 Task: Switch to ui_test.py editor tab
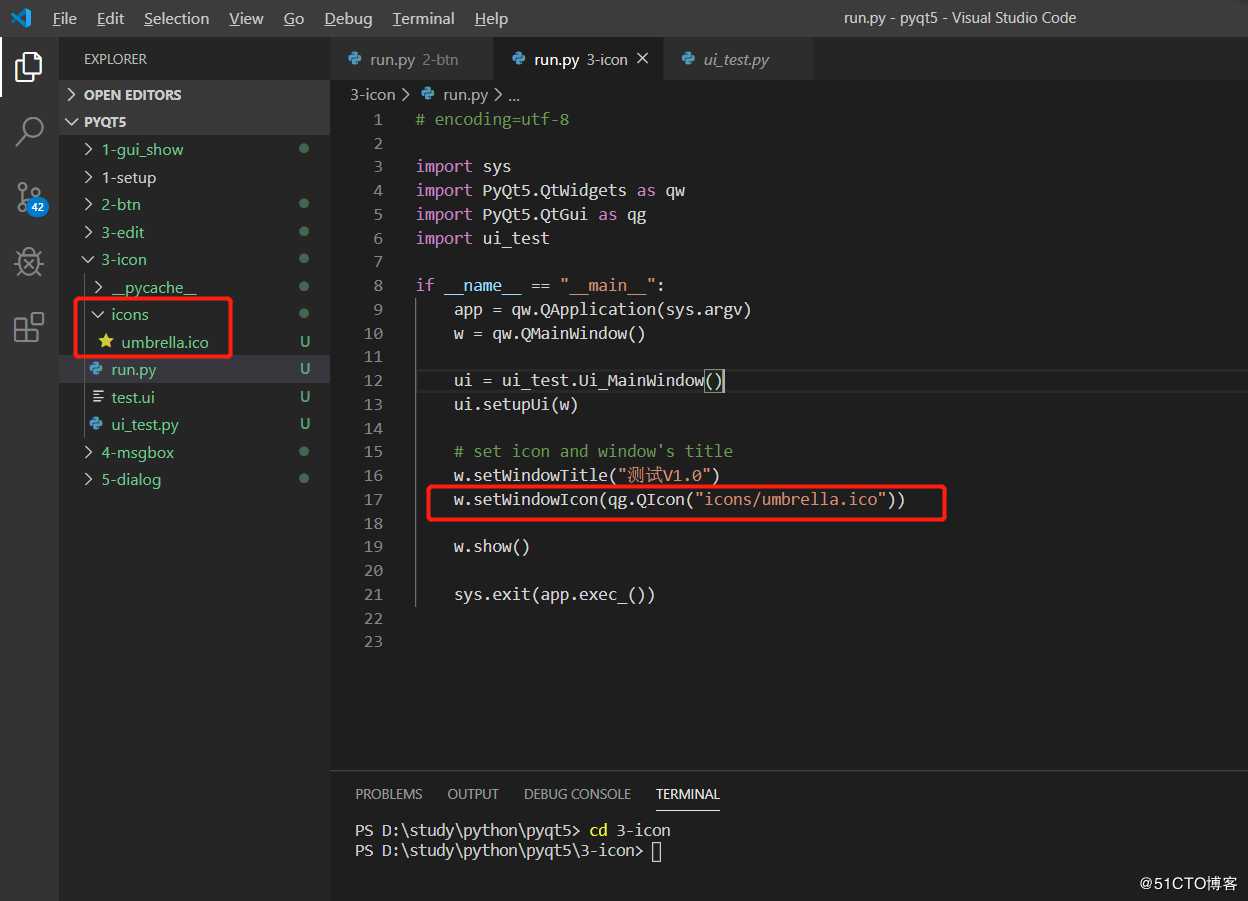point(738,60)
